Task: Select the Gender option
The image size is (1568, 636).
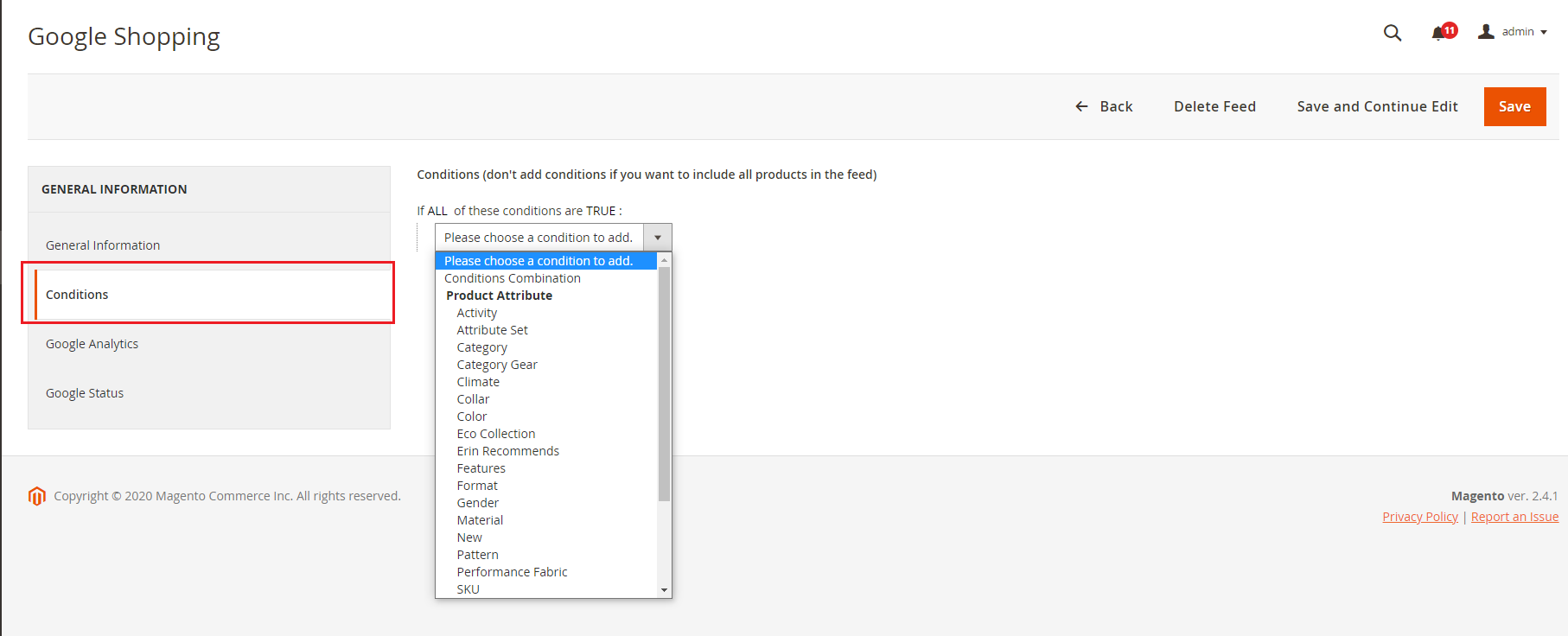Action: point(546,503)
